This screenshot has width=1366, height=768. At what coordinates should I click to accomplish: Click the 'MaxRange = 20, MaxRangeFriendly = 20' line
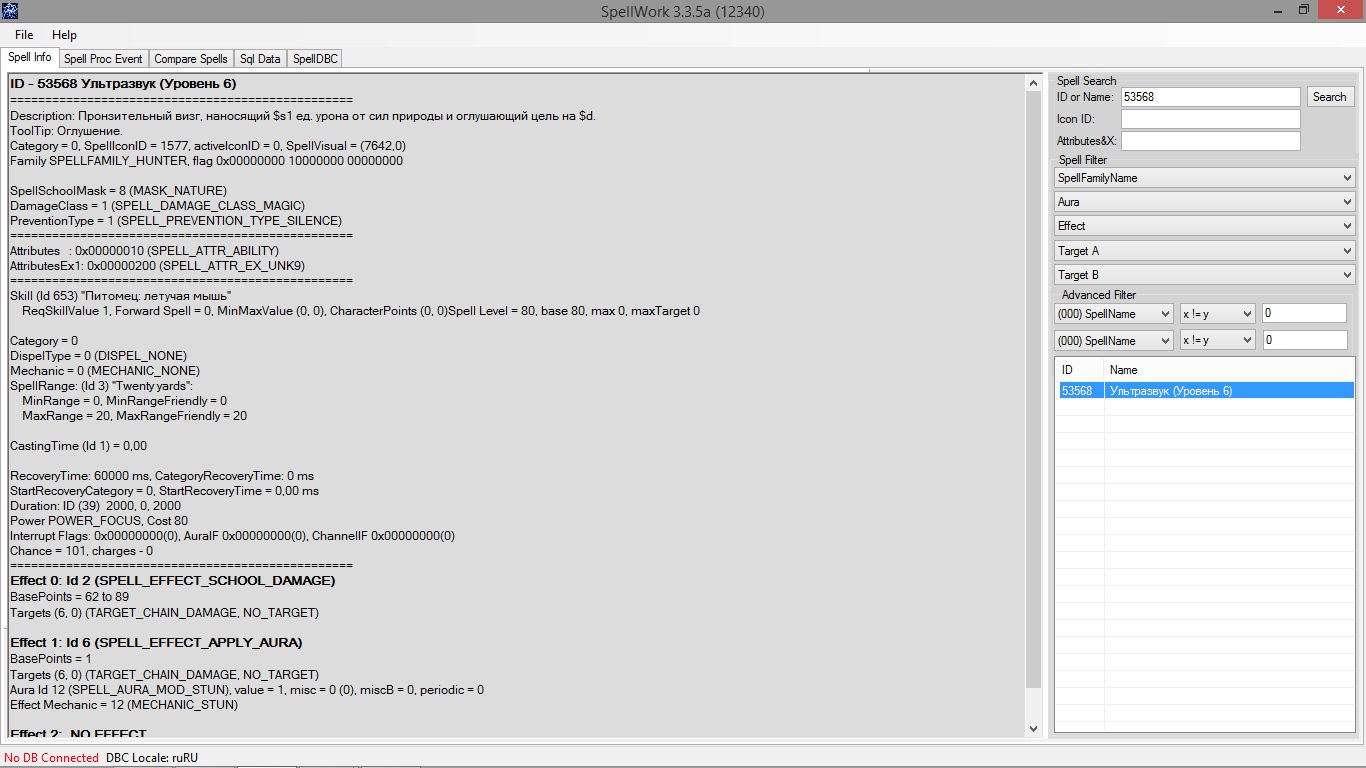[x=135, y=416]
